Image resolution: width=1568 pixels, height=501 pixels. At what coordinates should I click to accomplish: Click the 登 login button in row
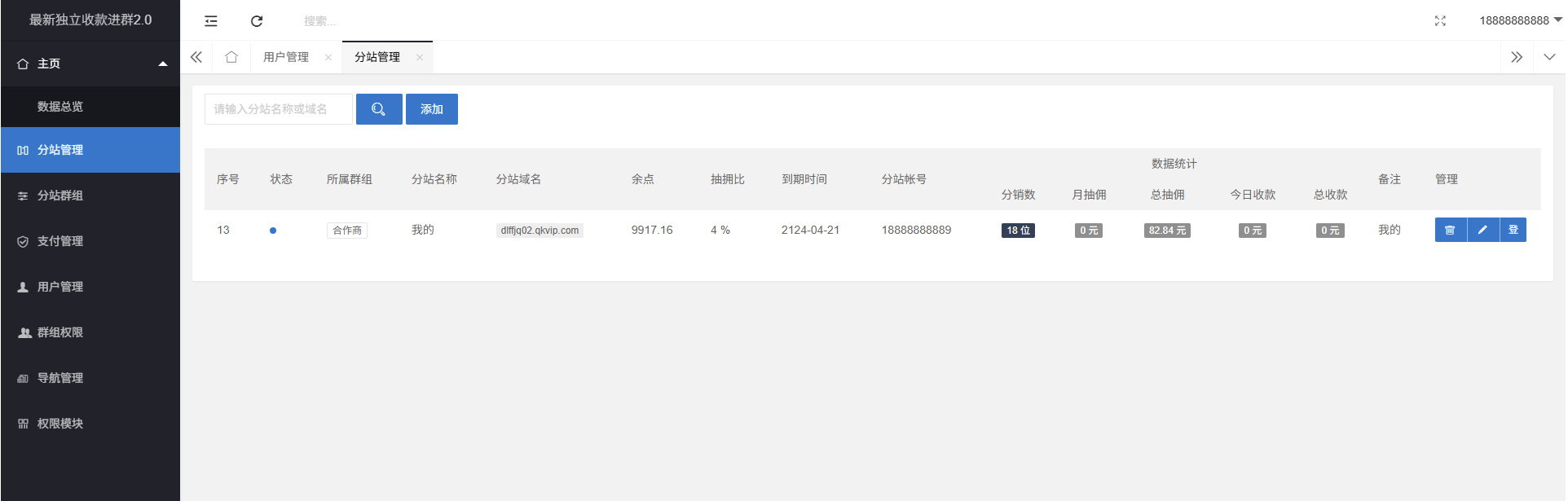(x=1513, y=230)
